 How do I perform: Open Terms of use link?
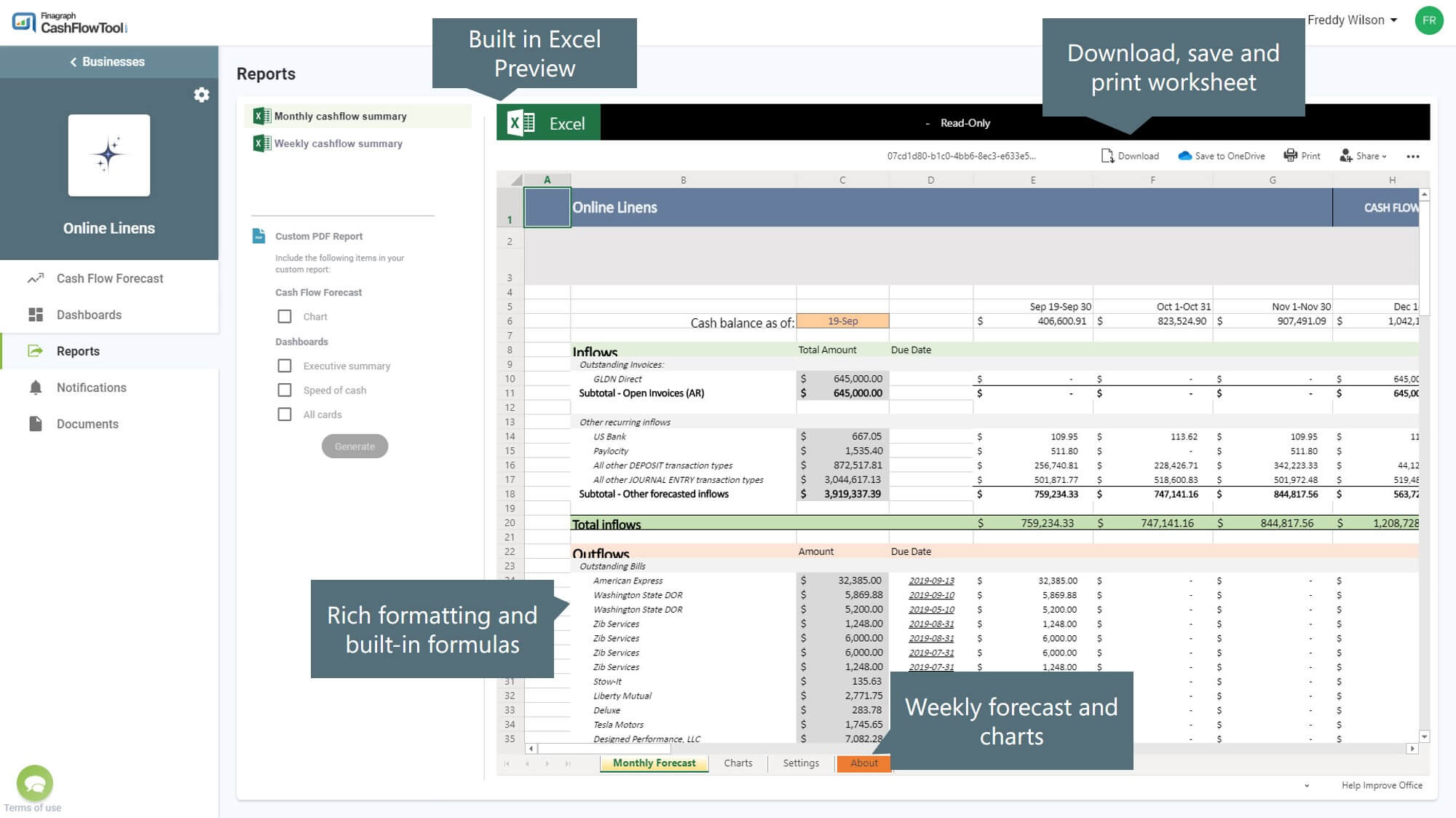pyautogui.click(x=32, y=808)
